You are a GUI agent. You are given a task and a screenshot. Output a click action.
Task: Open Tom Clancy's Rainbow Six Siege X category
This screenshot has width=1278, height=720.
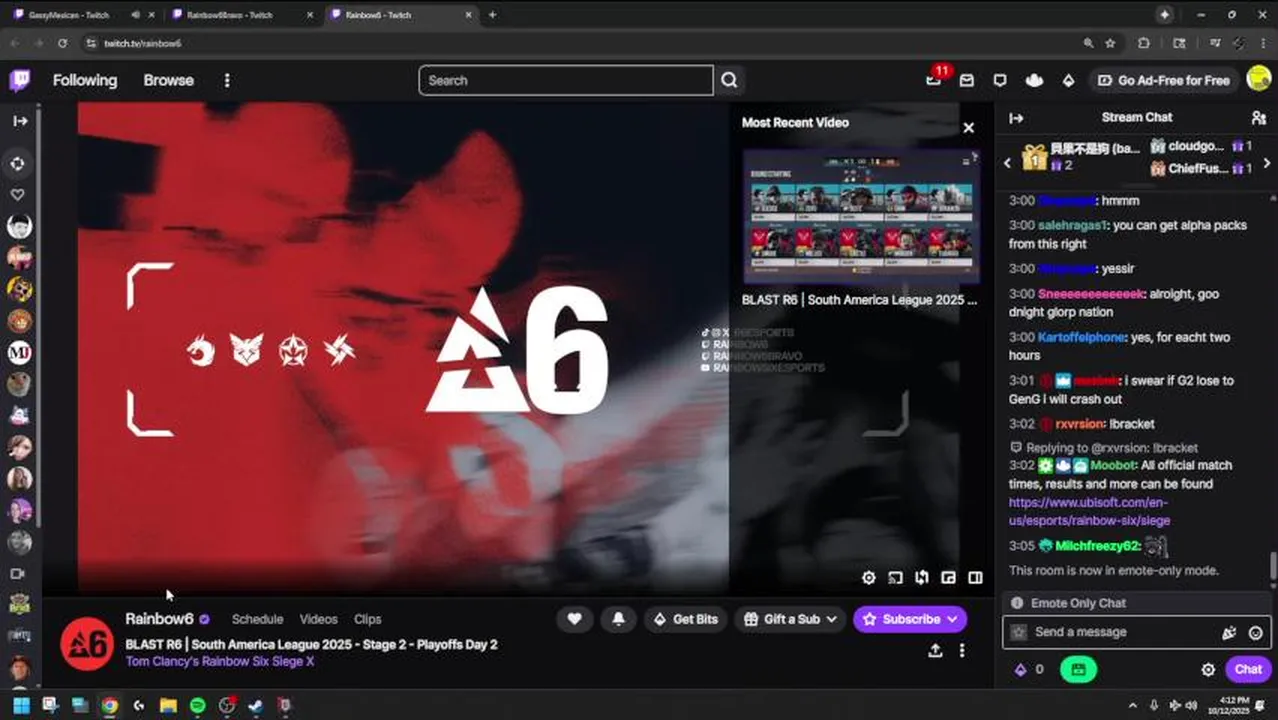tap(220, 661)
